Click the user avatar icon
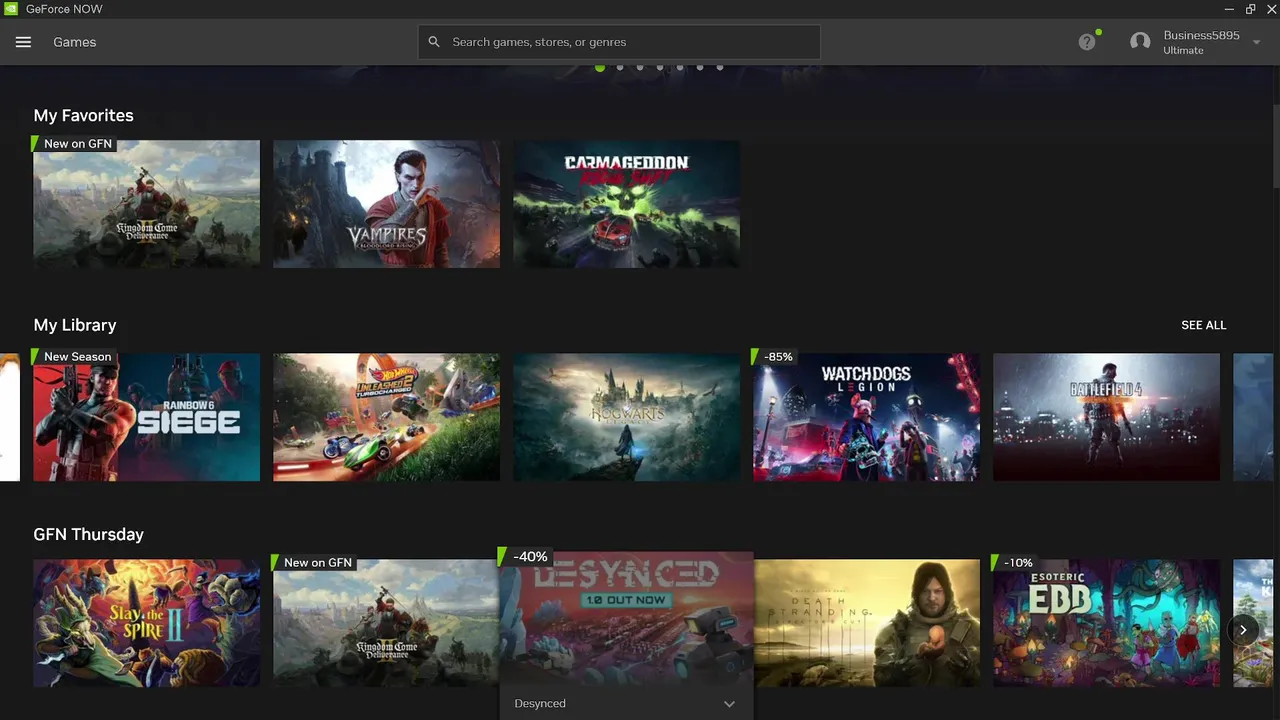 1140,42
